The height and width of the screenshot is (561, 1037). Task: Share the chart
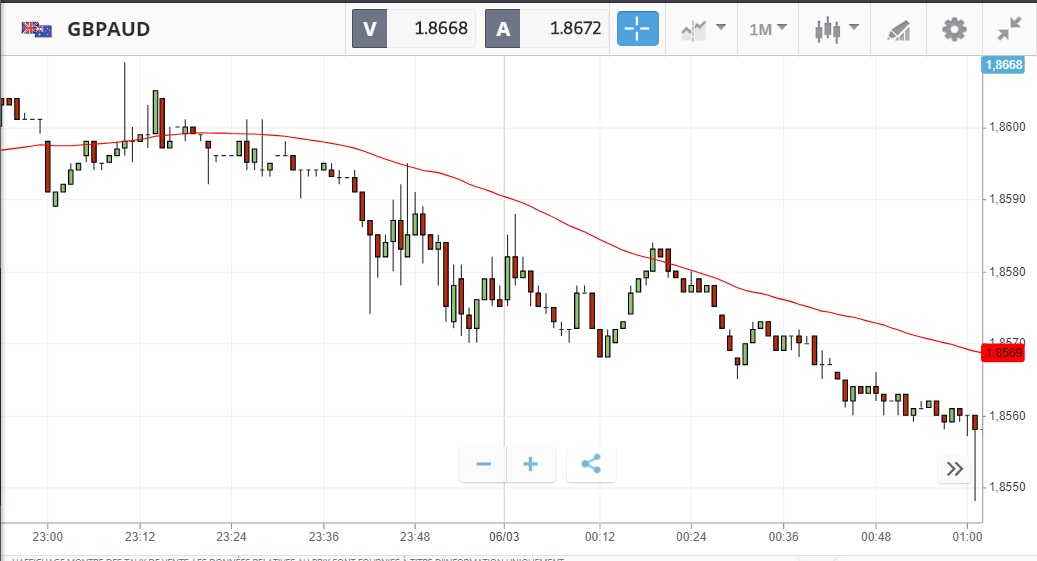591,464
